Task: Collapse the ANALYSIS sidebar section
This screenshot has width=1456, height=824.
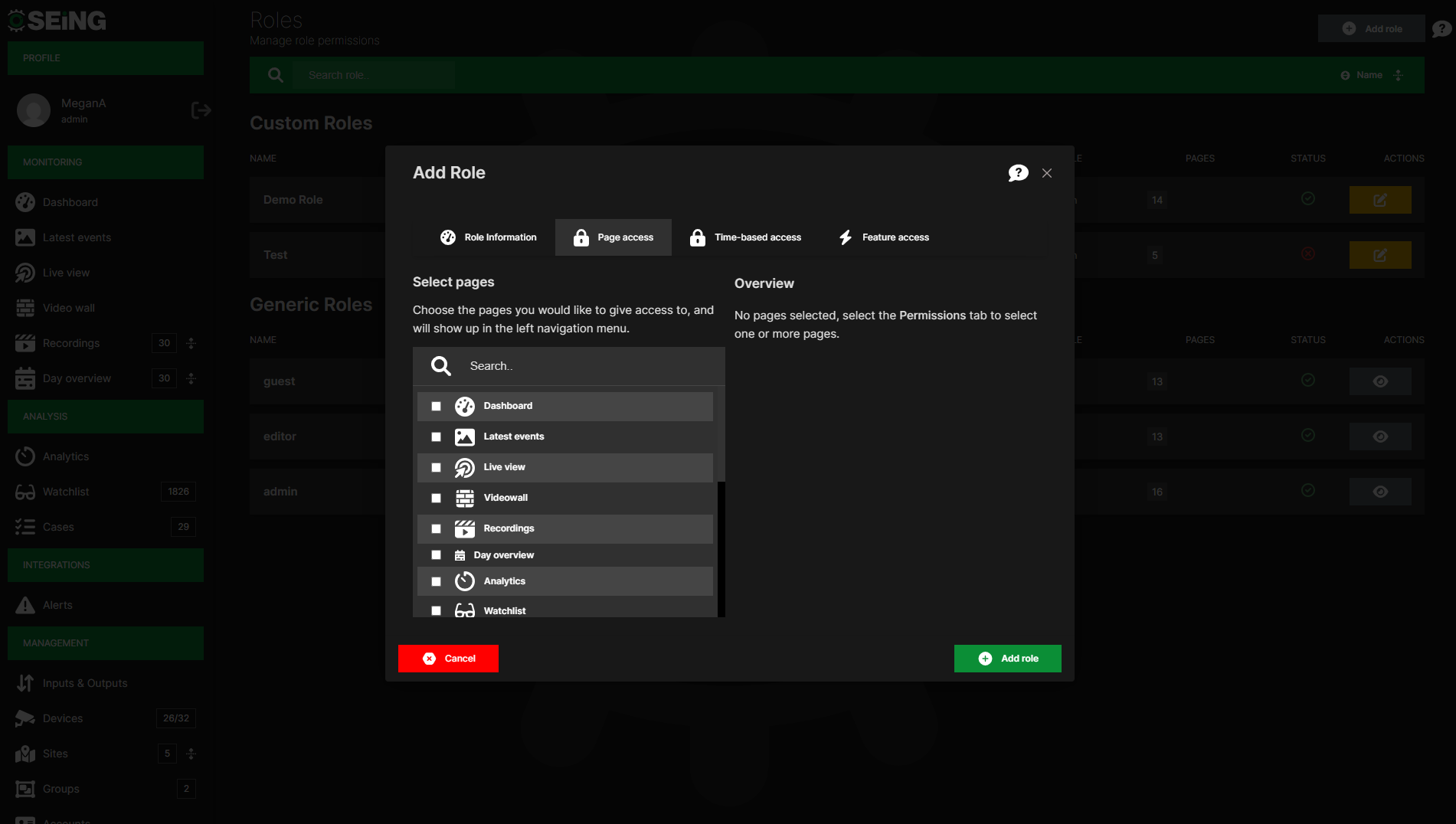Action: [x=106, y=417]
